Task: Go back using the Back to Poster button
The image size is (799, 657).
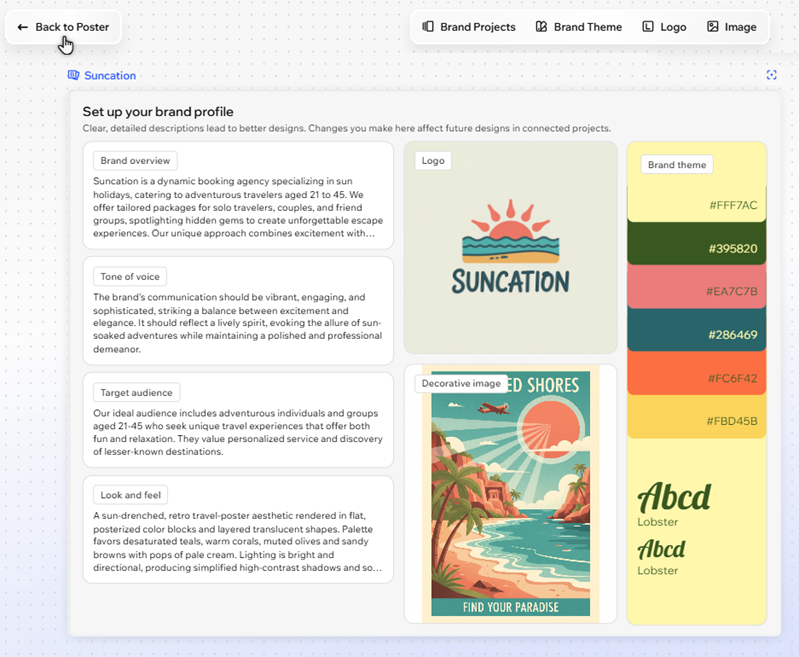Action: click(63, 27)
